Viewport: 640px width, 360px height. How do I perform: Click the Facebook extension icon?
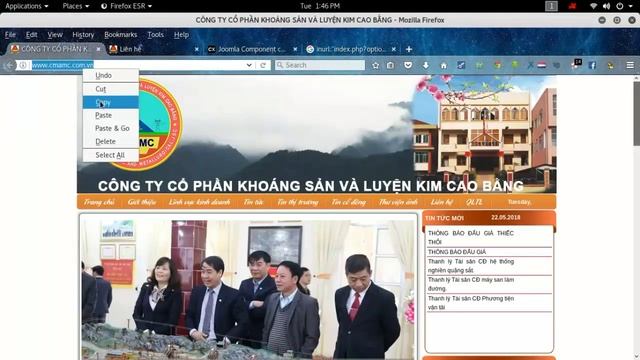click(592, 65)
